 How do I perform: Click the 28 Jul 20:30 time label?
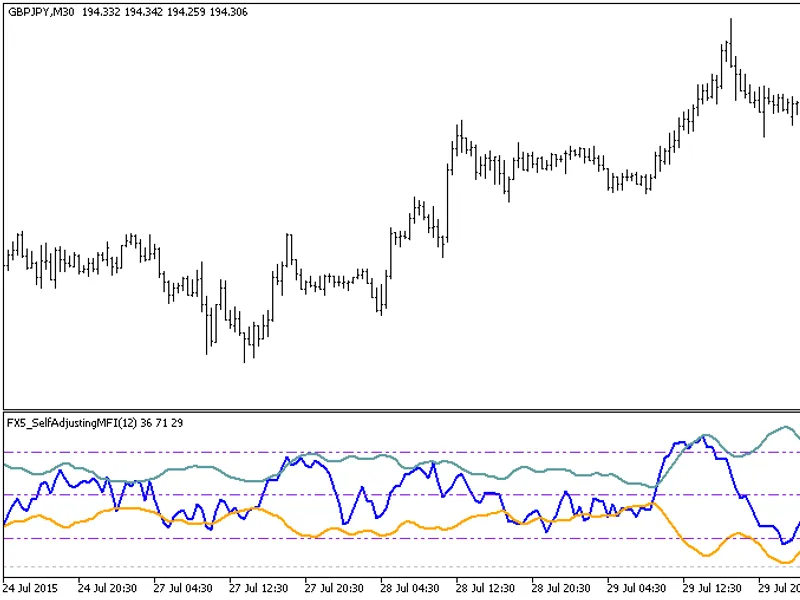(560, 588)
